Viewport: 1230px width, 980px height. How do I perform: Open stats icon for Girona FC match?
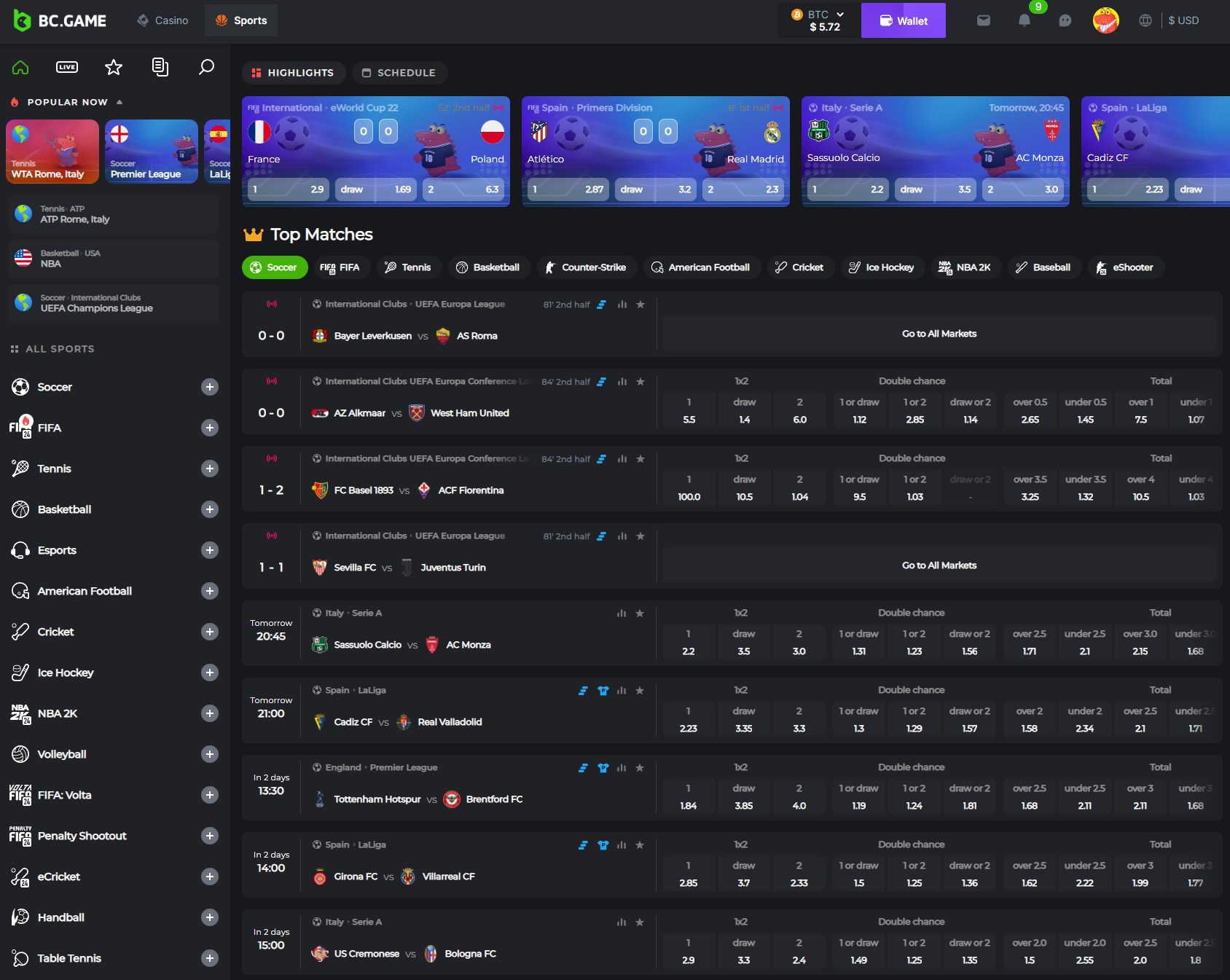coord(622,845)
